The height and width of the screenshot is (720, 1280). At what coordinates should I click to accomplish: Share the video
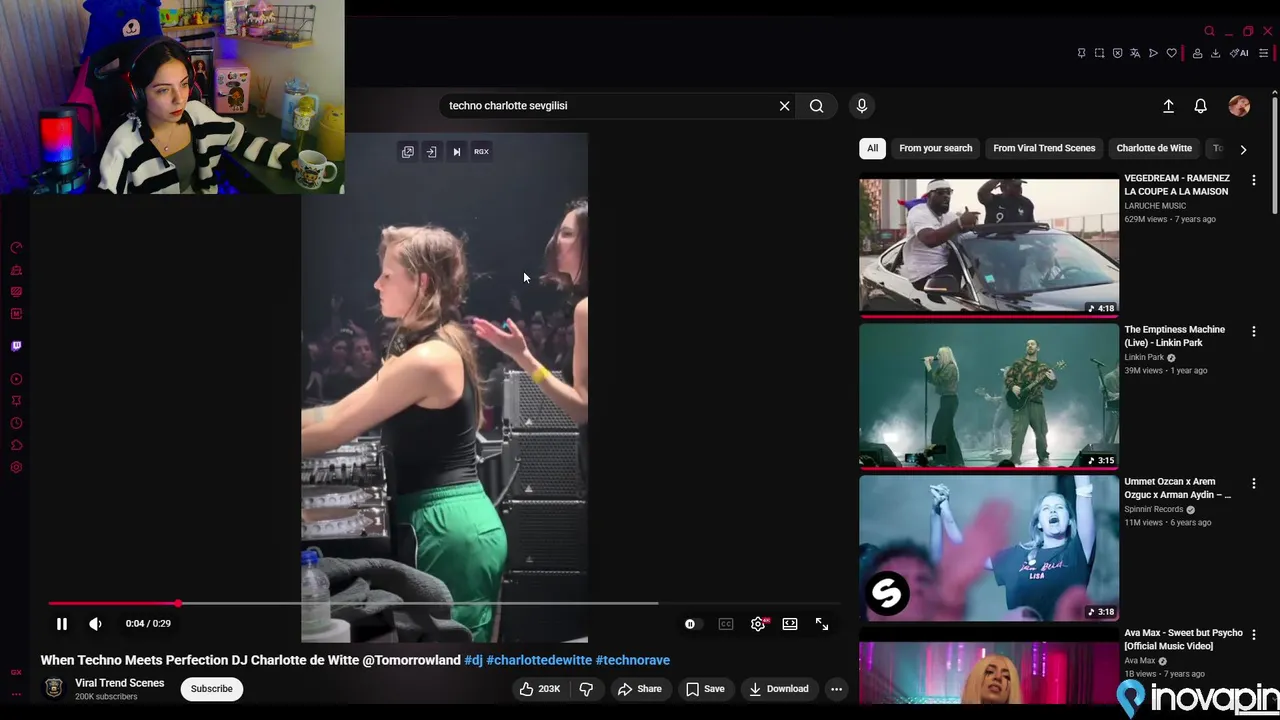639,689
